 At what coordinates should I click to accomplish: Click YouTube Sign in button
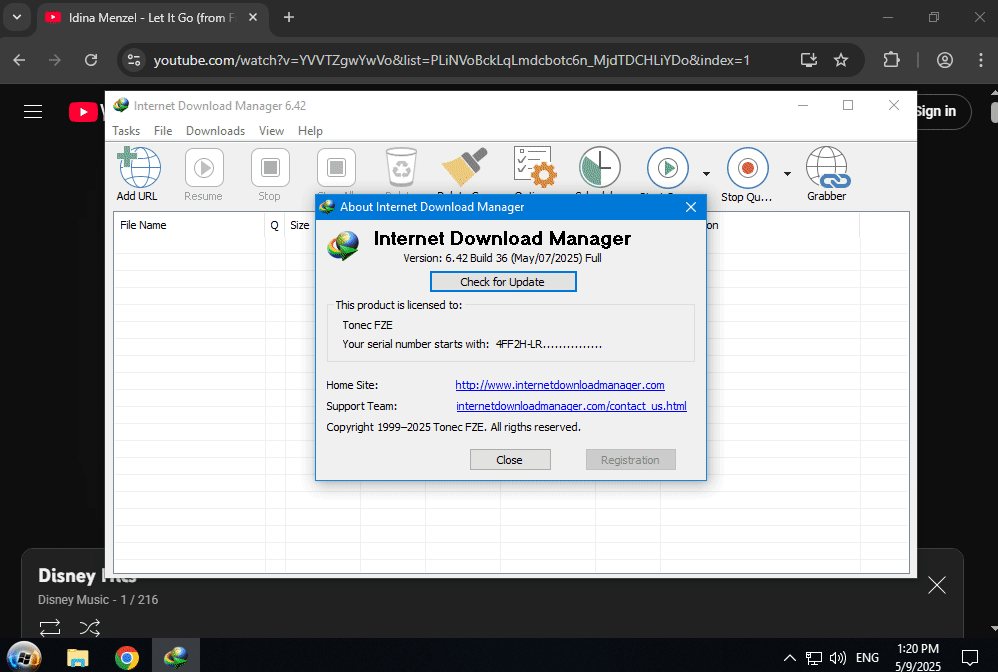[943, 111]
